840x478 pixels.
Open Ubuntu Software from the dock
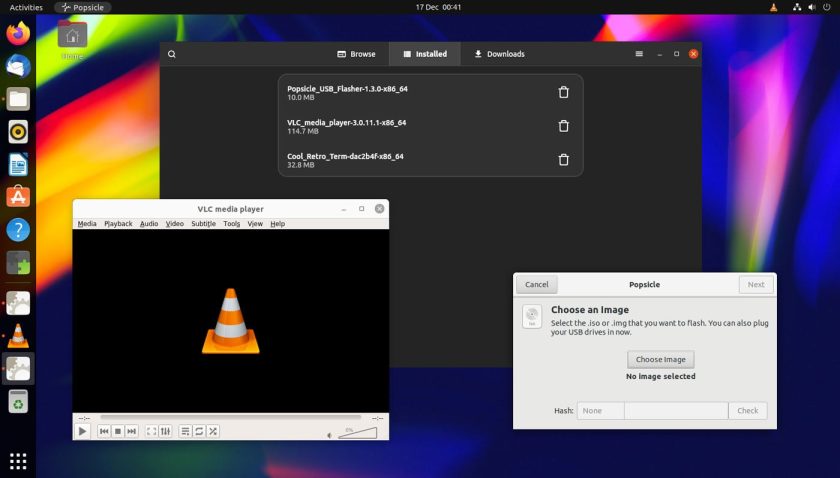18,197
